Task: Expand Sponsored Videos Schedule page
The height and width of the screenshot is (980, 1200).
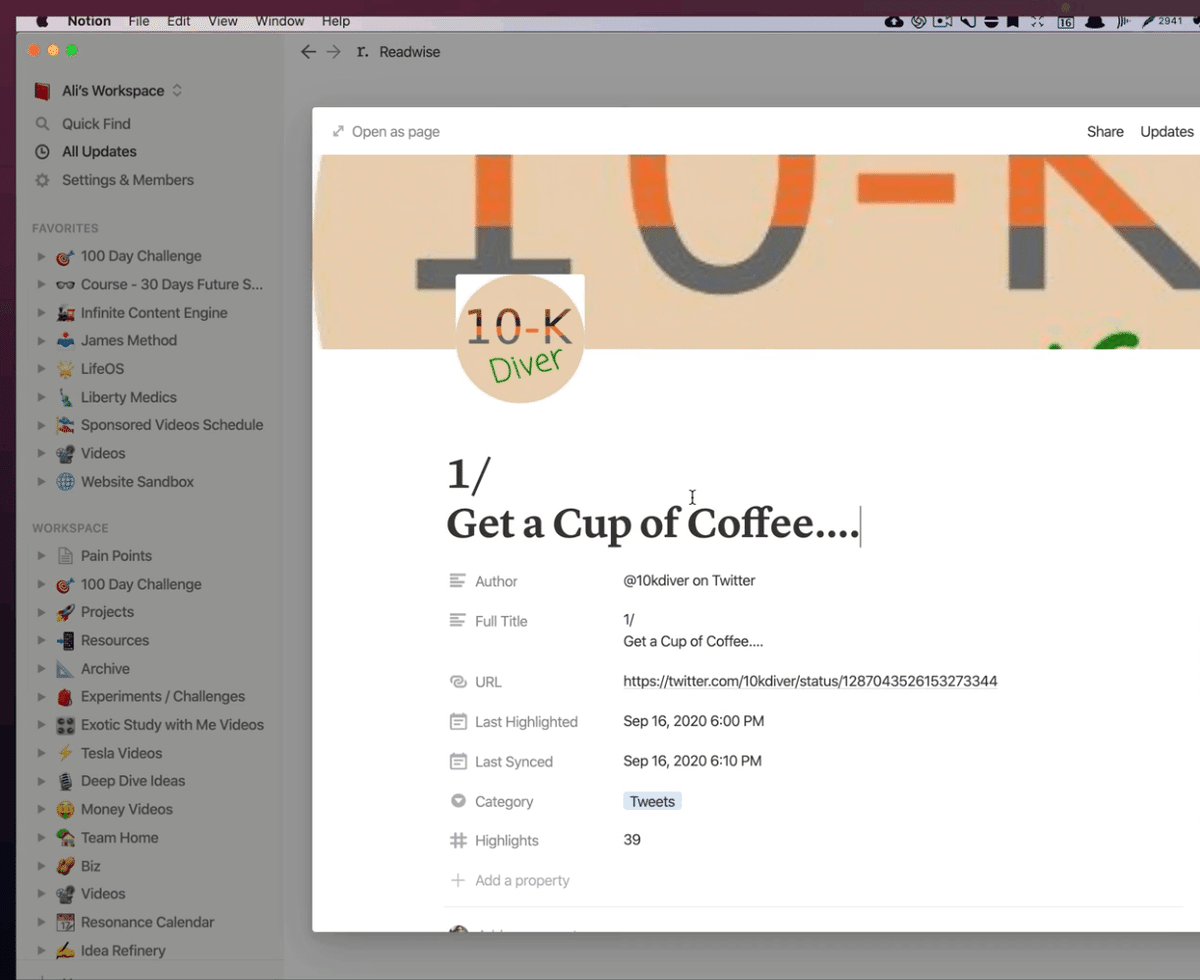Action: [41, 425]
